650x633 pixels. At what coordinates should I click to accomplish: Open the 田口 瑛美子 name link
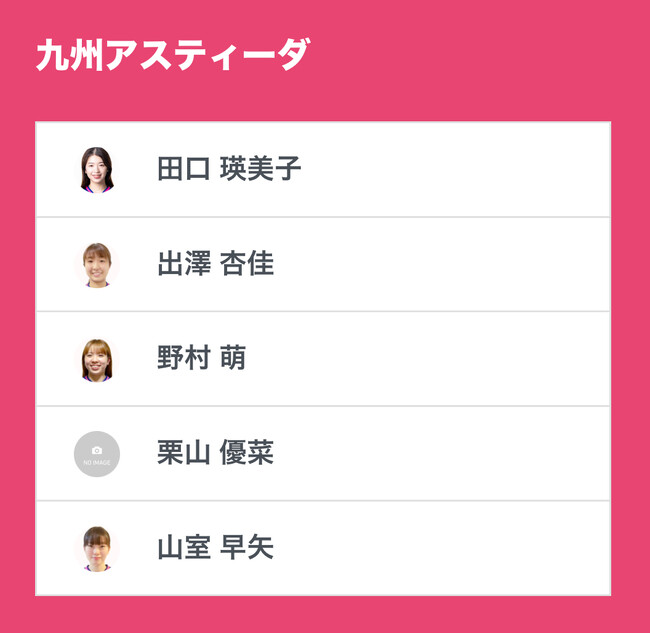point(229,169)
